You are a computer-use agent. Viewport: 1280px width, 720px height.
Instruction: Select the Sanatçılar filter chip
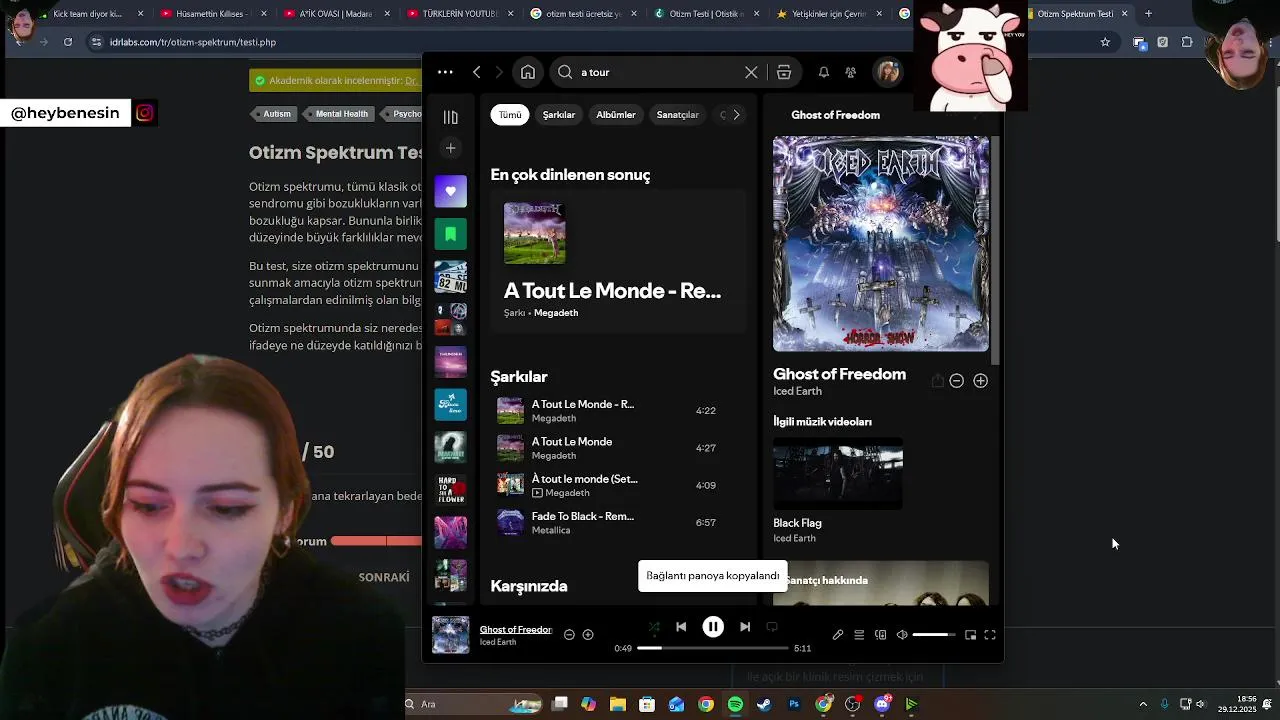[677, 115]
